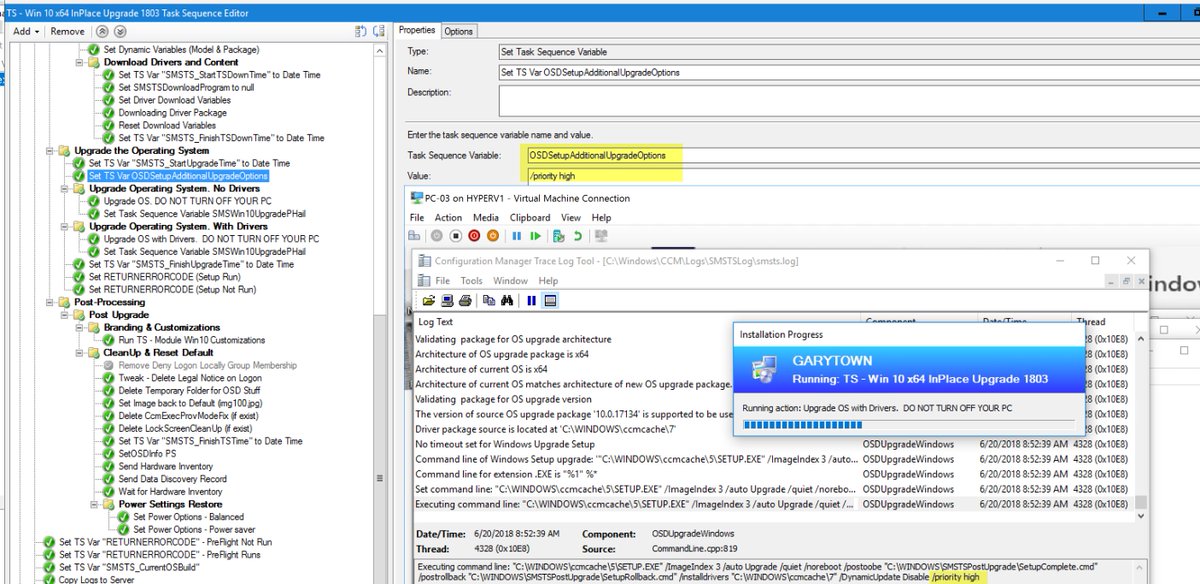
Task: Click the Open on Server icon in CMTrace
Action: [445, 300]
